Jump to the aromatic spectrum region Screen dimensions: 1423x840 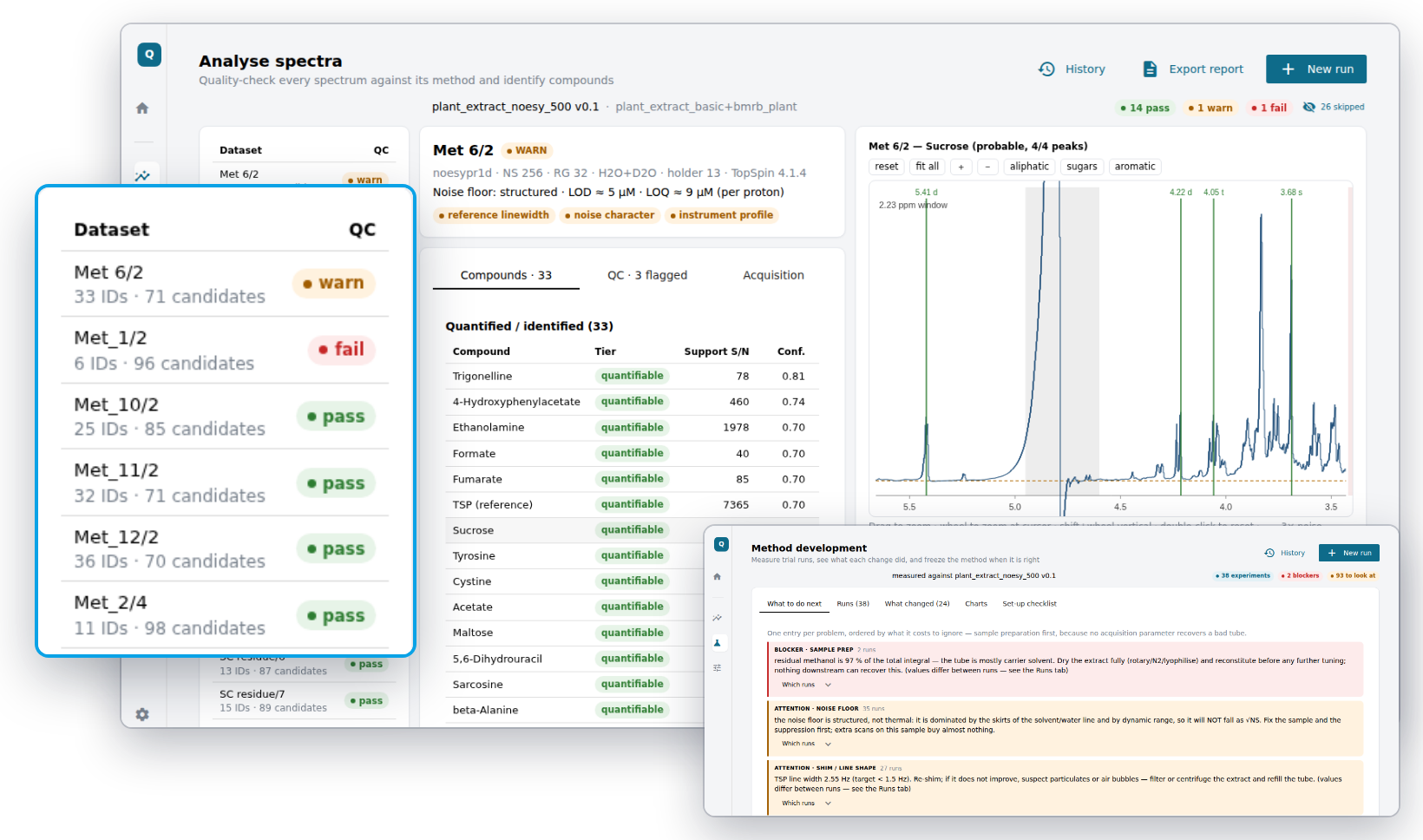tap(1135, 167)
